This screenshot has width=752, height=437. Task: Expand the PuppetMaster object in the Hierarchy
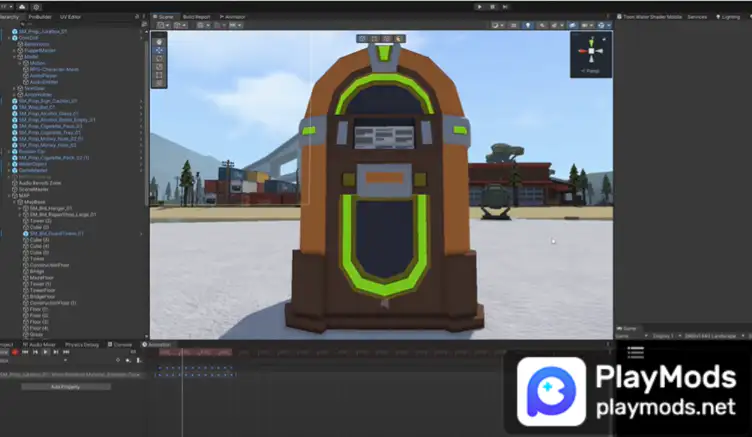14,50
